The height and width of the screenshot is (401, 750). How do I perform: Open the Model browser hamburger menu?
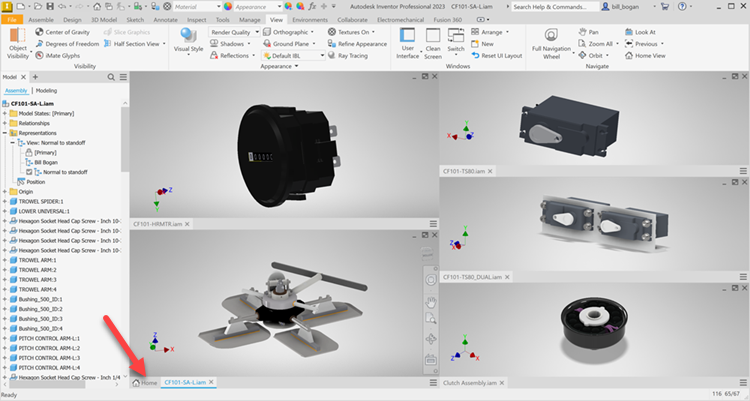(x=123, y=77)
